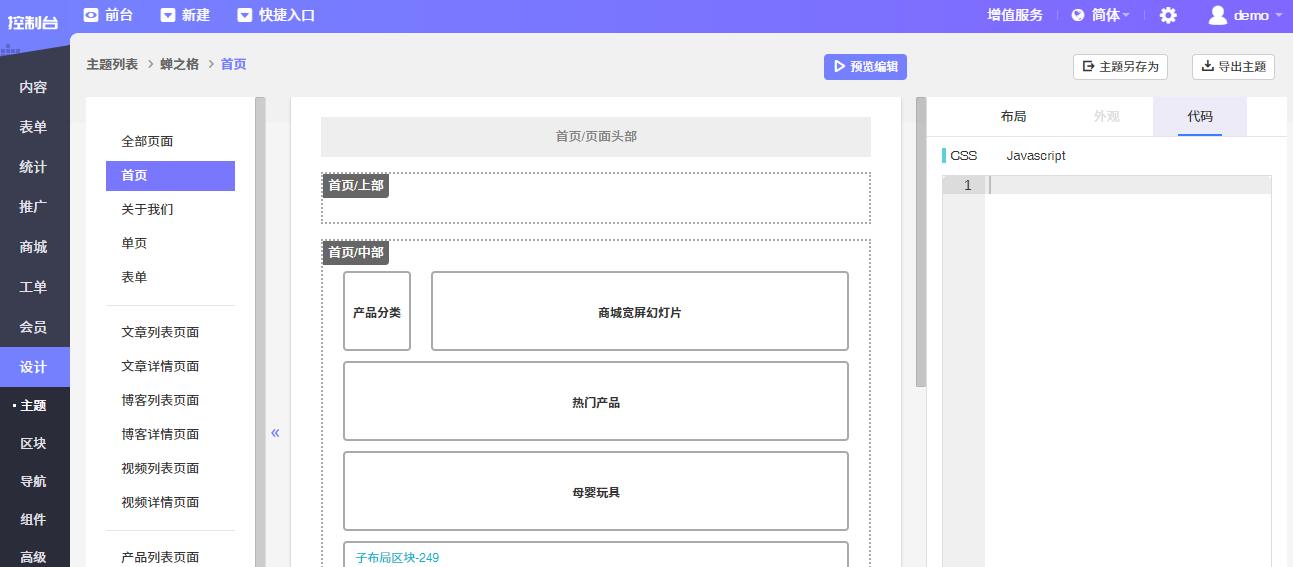Viewport: 1293px width, 567px height.
Task: Select the CSS code sub-tab
Action: click(x=963, y=156)
